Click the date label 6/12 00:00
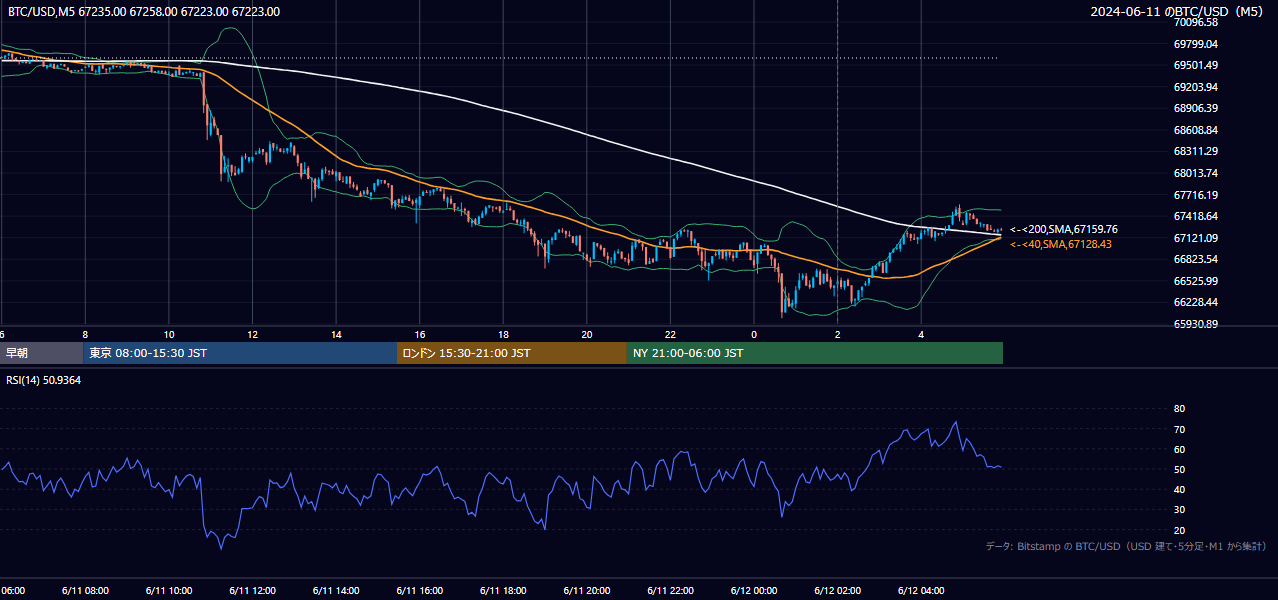This screenshot has height=600, width=1278. (754, 591)
